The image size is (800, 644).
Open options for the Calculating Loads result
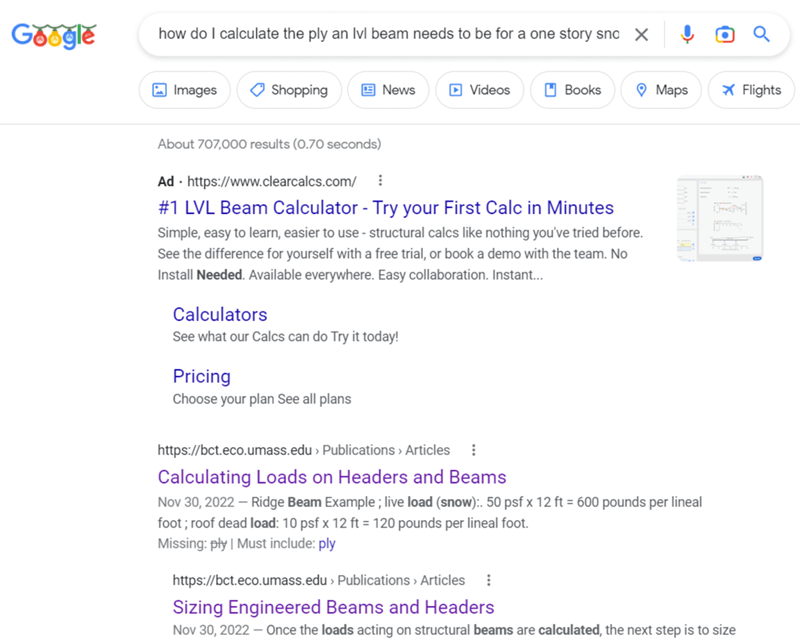point(473,450)
